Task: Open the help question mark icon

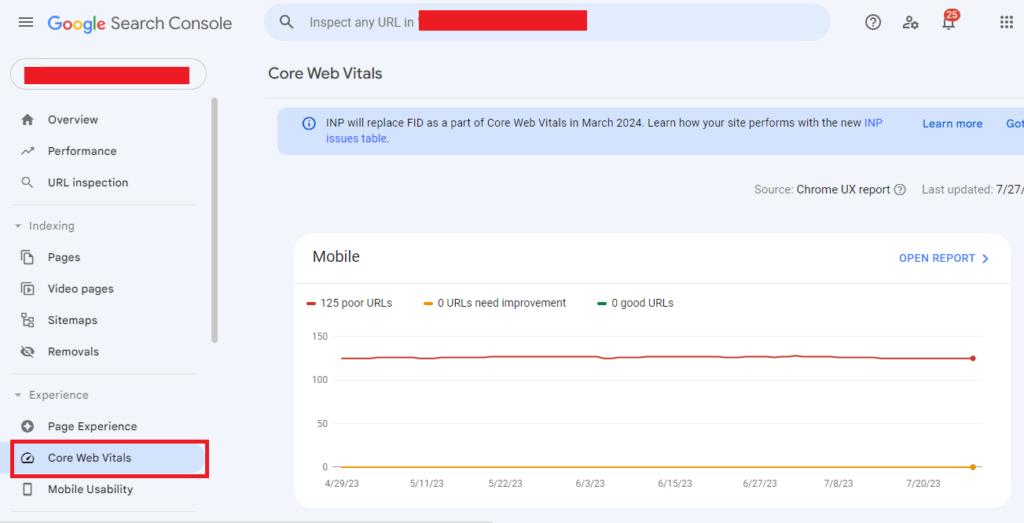Action: pyautogui.click(x=872, y=22)
